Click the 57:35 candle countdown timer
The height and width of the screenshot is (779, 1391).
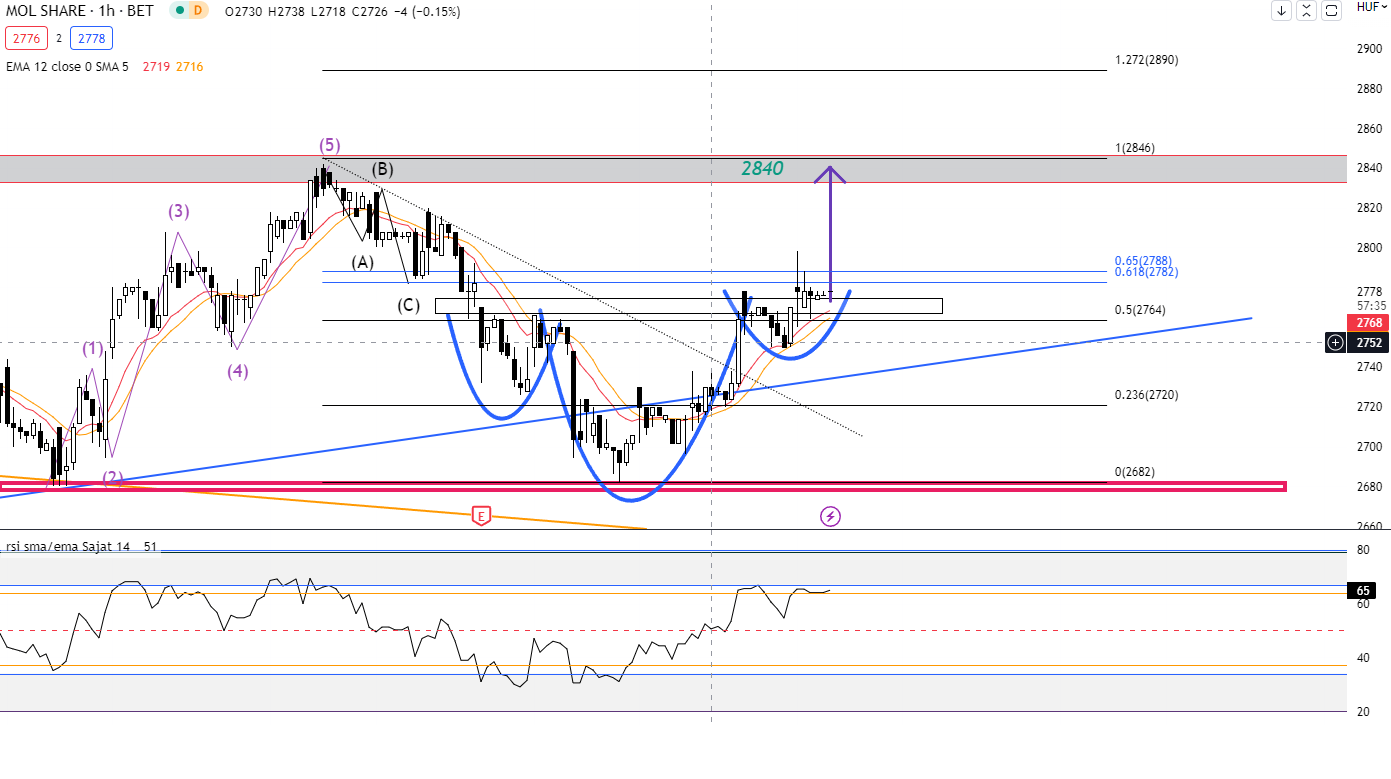(1372, 306)
